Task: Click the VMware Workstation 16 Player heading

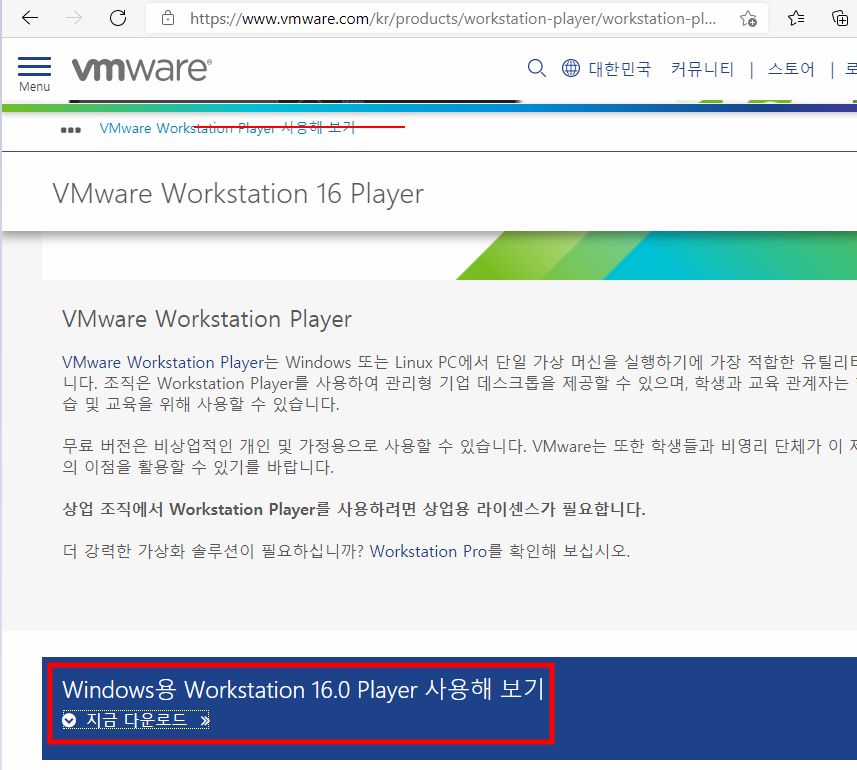Action: pyautogui.click(x=238, y=193)
